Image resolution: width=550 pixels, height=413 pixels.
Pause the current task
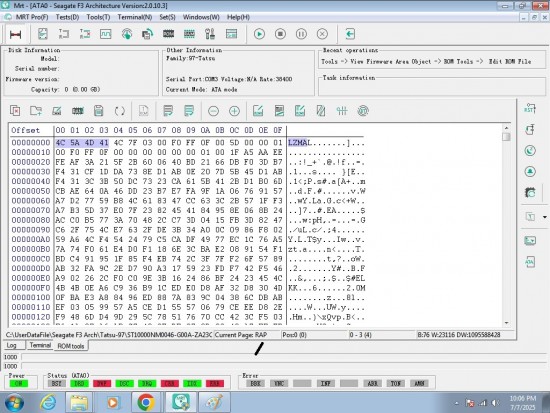(301, 34)
